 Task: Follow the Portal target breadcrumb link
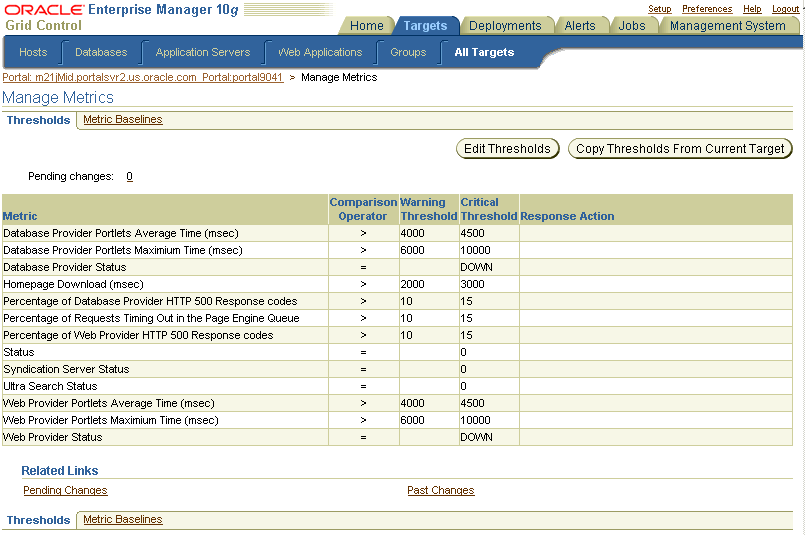click(143, 78)
